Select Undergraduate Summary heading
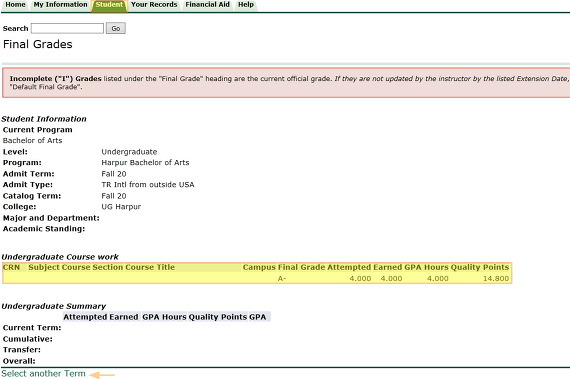This screenshot has width=570, height=379. [53, 306]
